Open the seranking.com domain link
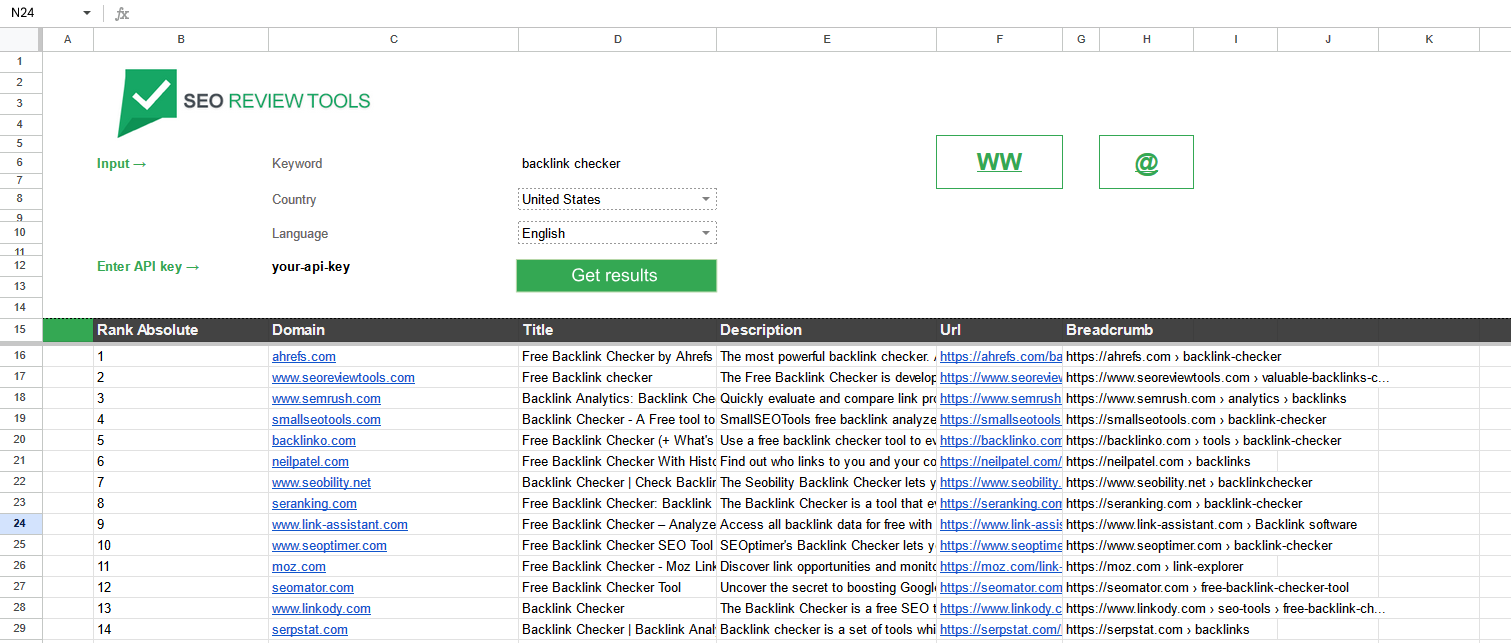Image resolution: width=1511 pixels, height=643 pixels. pyautogui.click(x=314, y=503)
